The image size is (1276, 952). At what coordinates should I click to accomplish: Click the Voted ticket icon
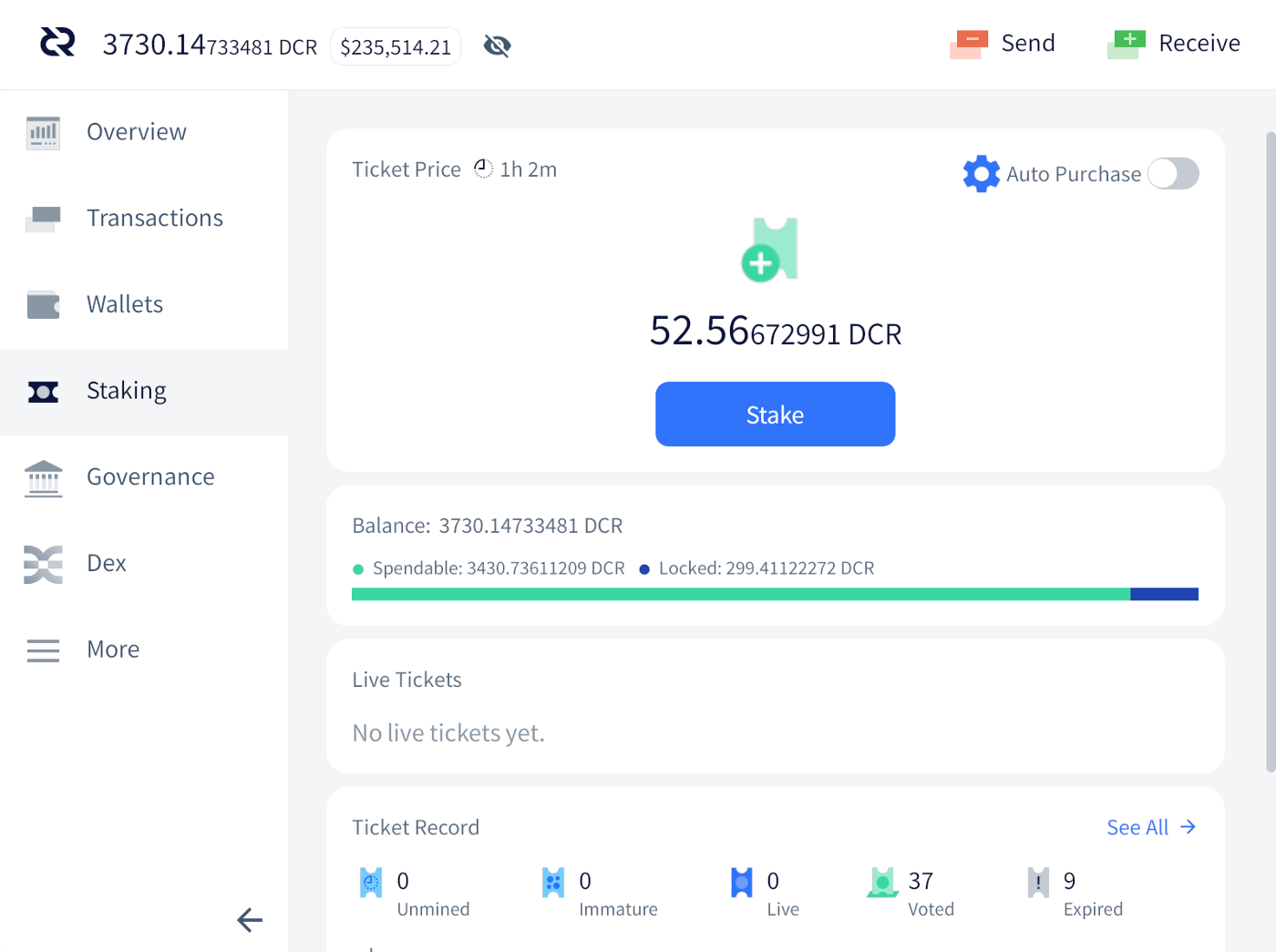882,882
